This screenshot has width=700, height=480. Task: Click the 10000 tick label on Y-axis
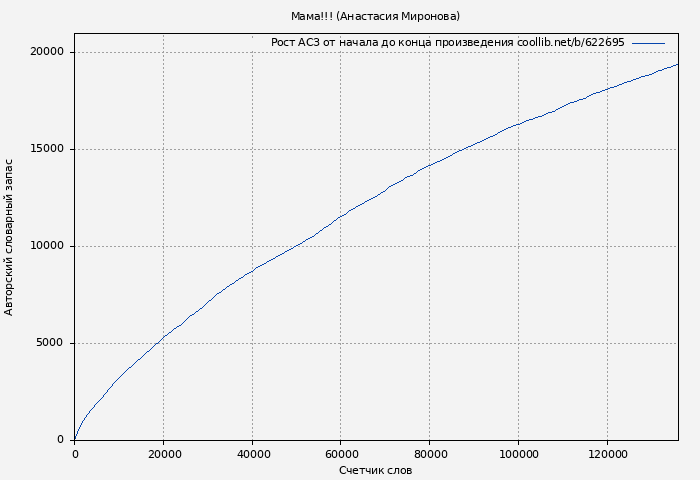[x=46, y=246]
